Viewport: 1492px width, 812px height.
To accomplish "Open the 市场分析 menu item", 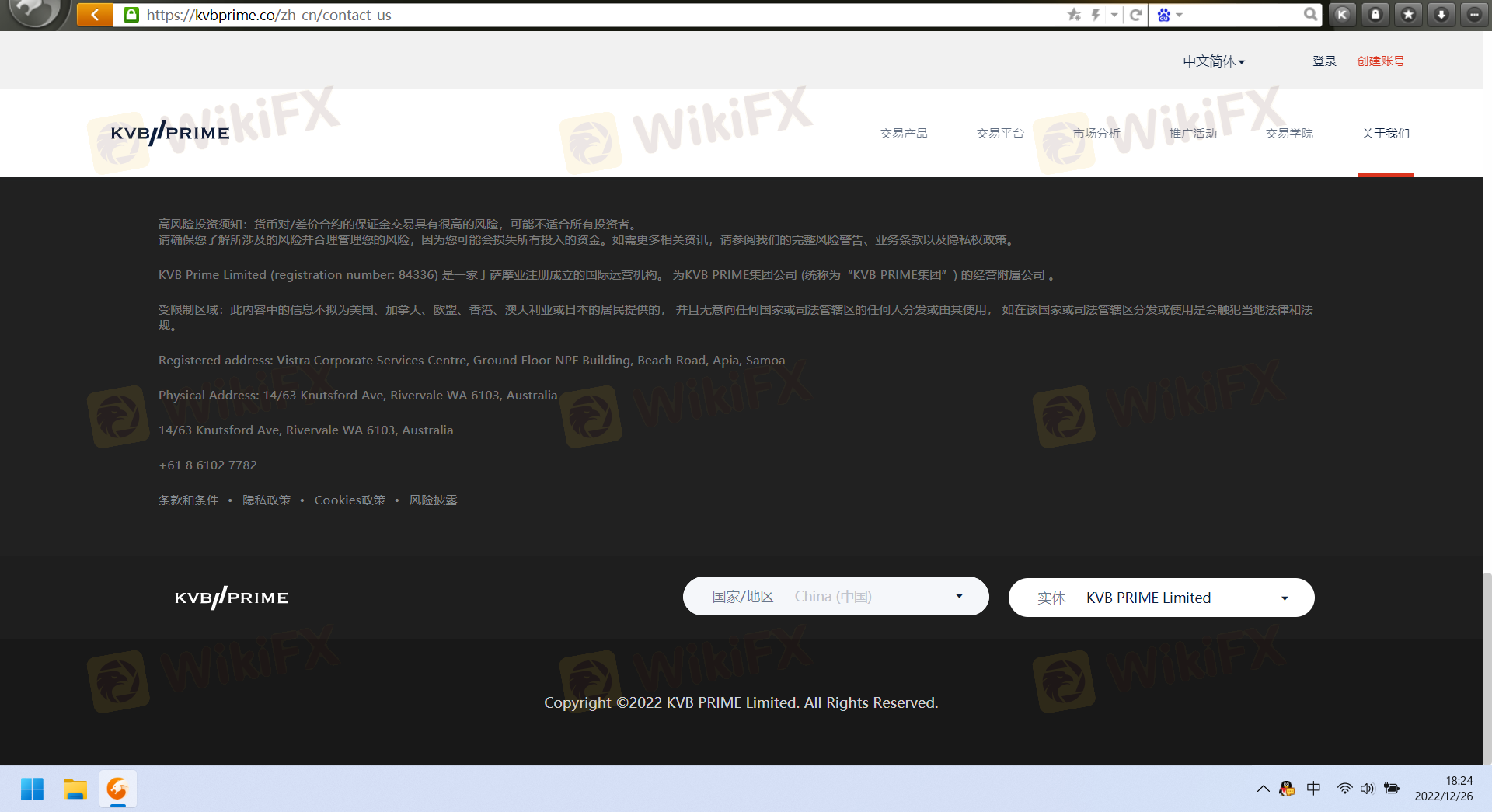I will 1096,134.
